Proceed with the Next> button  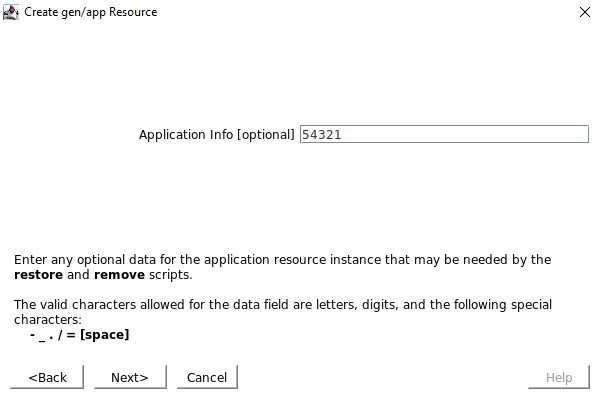click(130, 378)
